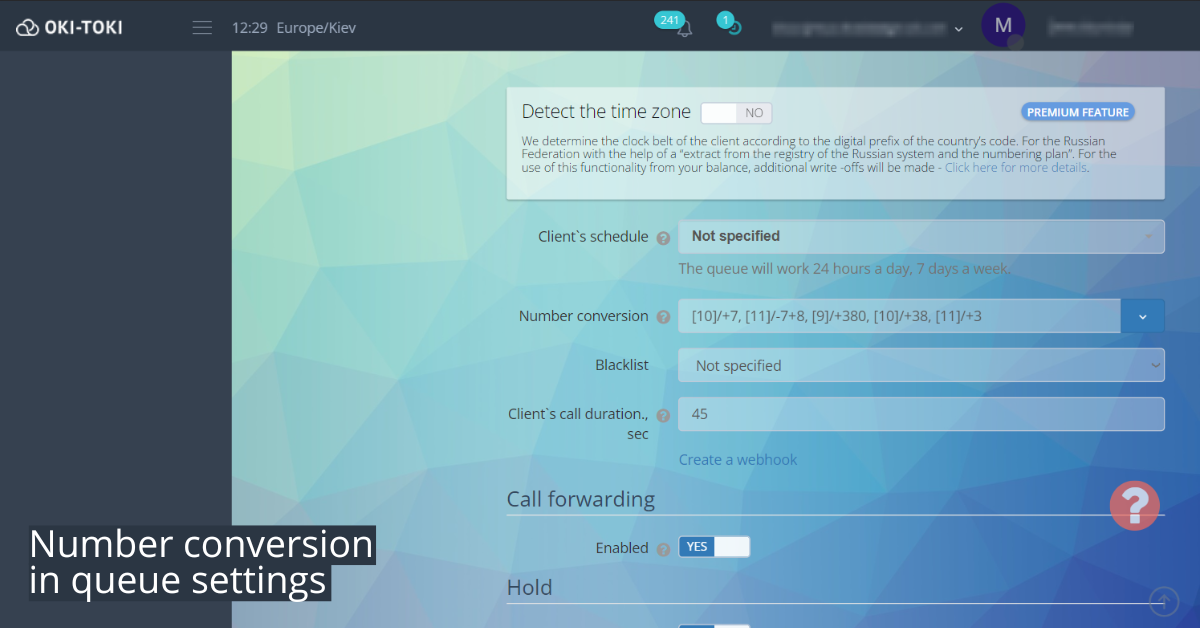
Task: Click the sync status icon showing 1
Action: 730,25
